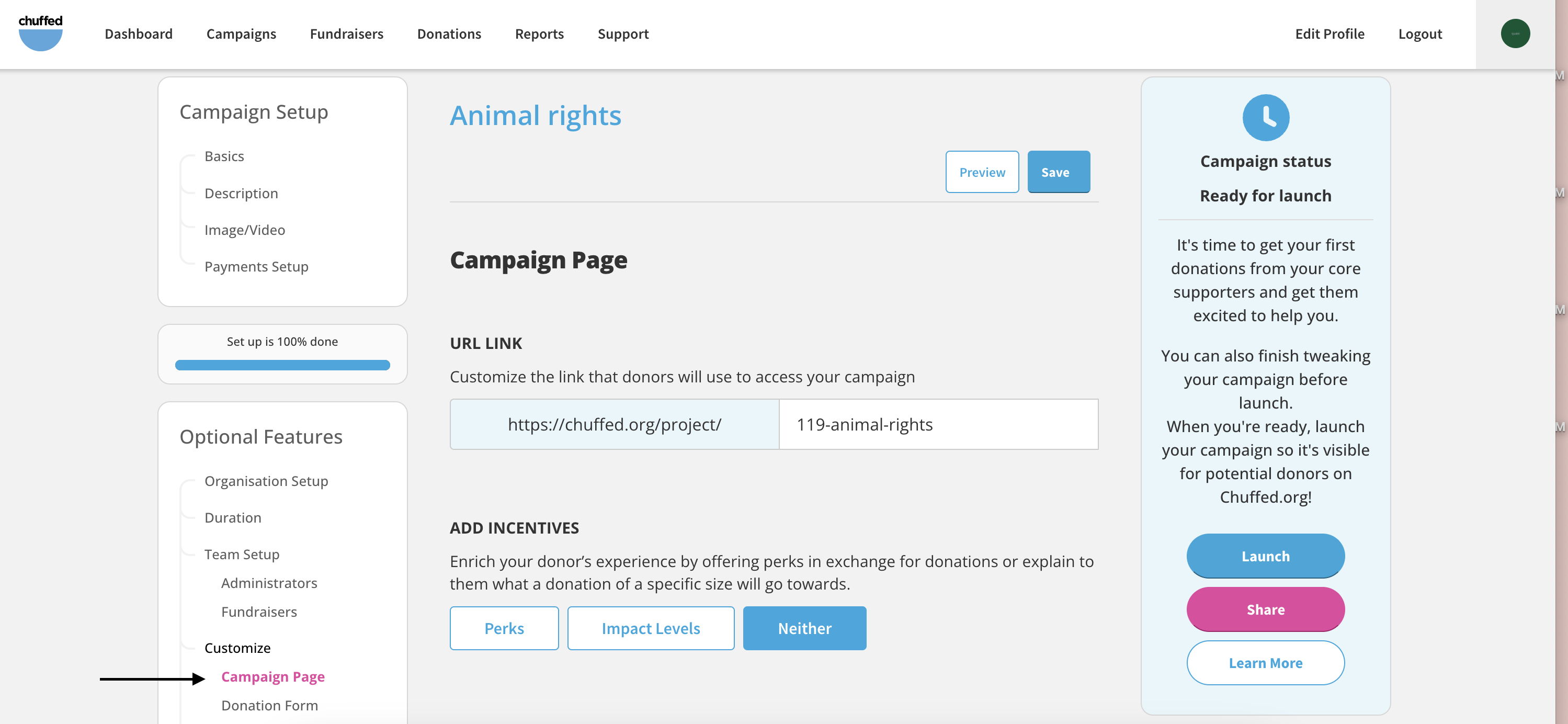Open the Donation Form customize item
The image size is (1568, 724).
point(269,705)
